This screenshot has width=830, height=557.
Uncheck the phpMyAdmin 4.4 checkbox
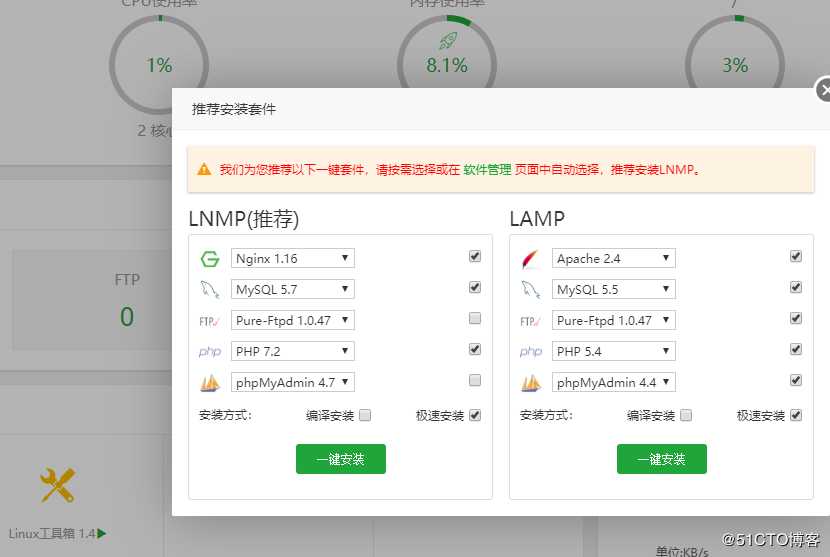point(796,380)
